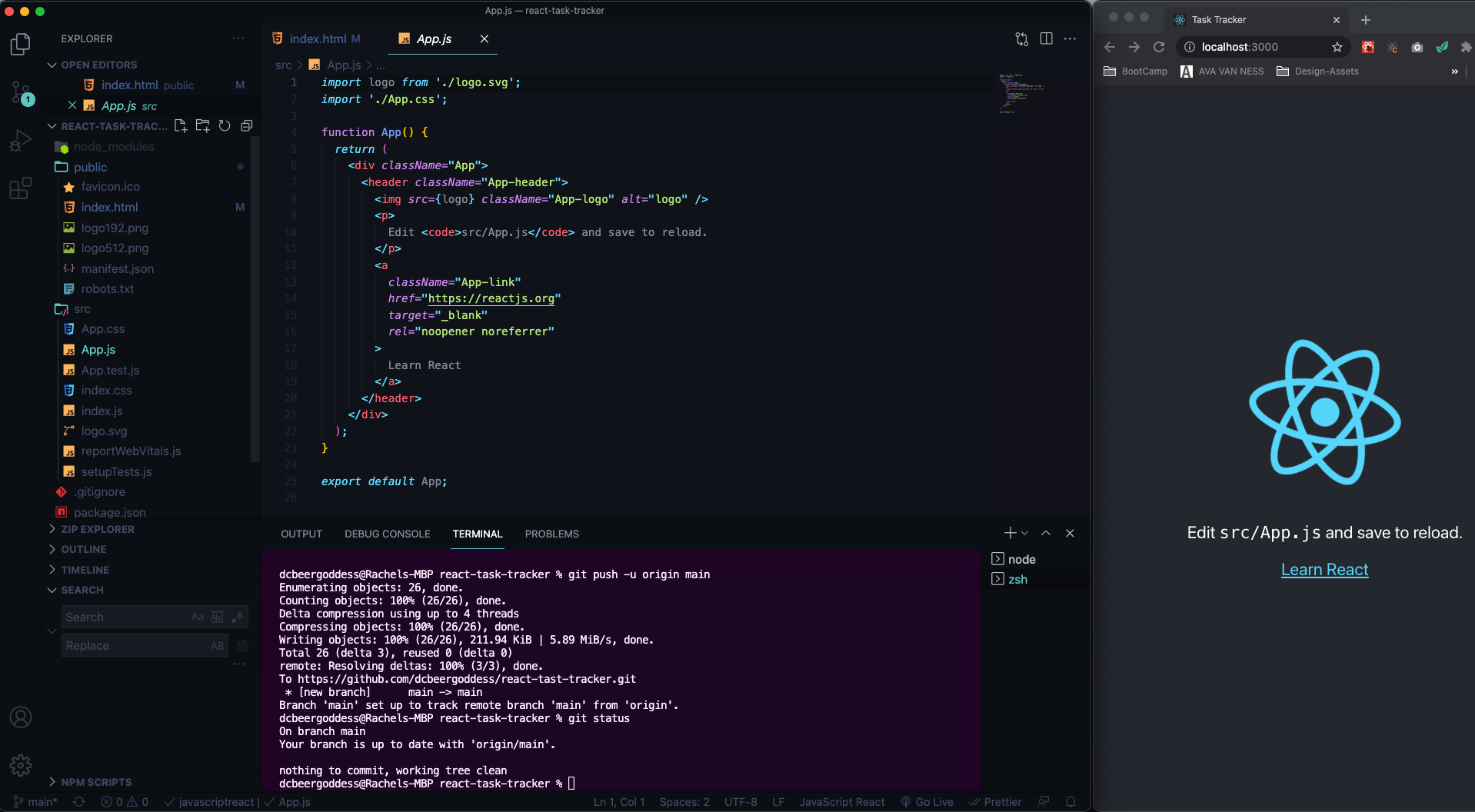This screenshot has width=1475, height=812.
Task: Maximize the terminal panel size
Action: 1046,533
